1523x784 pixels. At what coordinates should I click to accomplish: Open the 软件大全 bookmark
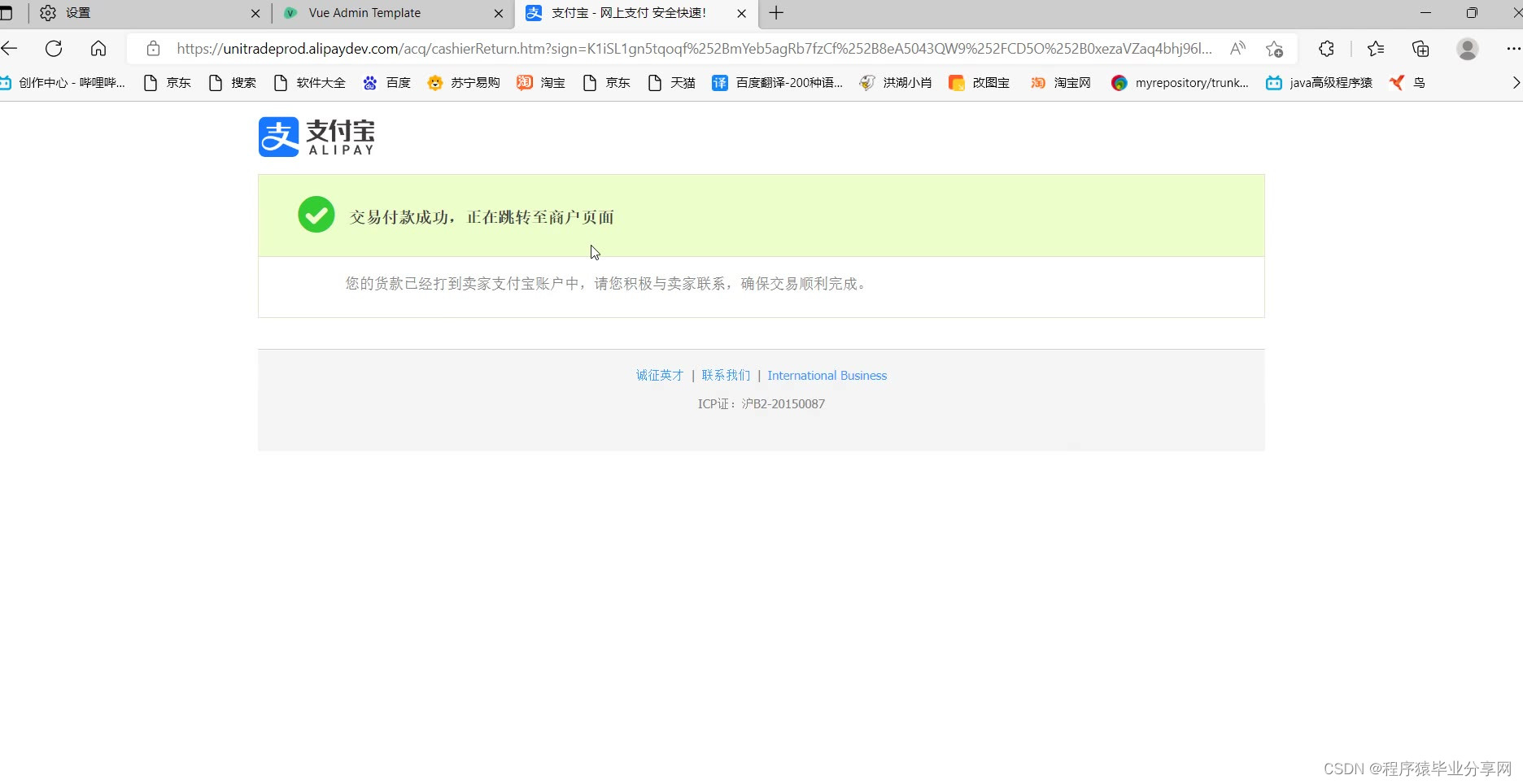pos(309,82)
